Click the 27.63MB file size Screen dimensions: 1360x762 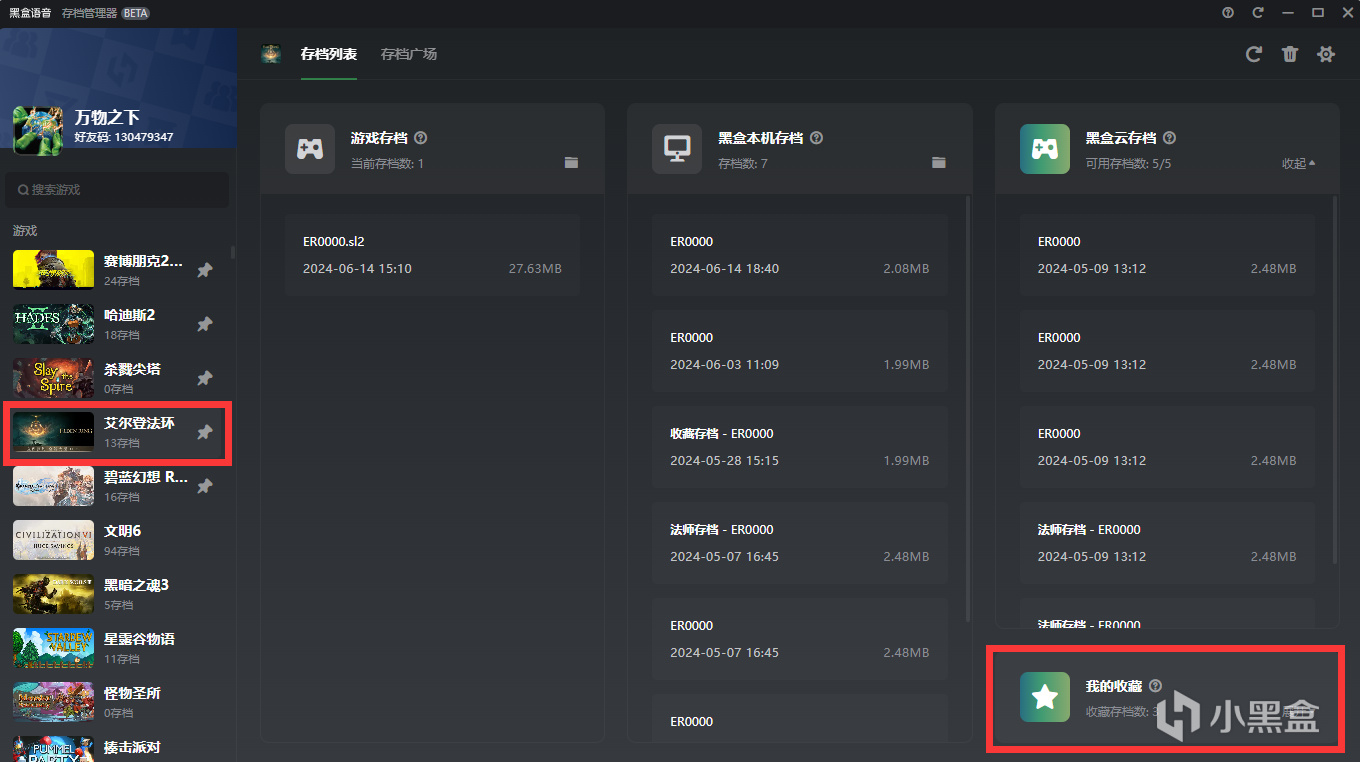(535, 269)
